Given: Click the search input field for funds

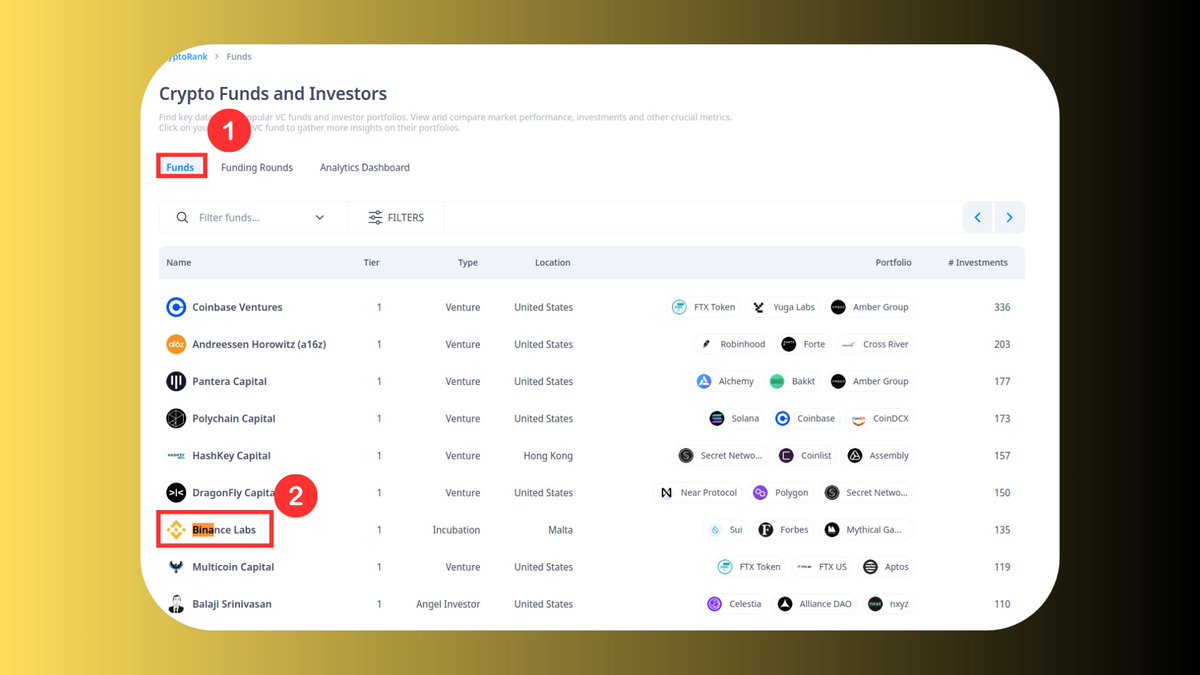Looking at the screenshot, I should tap(240, 217).
